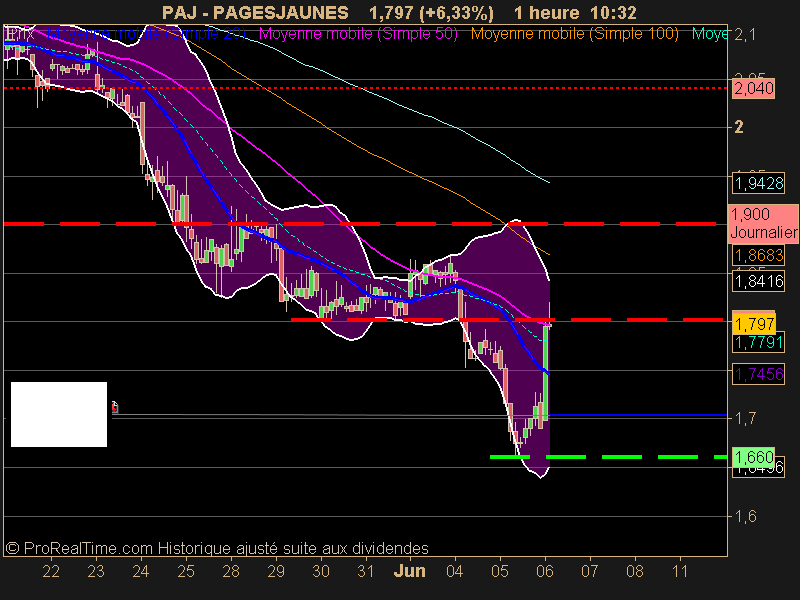Click date 08 on the time axis
Viewport: 800px width, 600px height.
tap(635, 571)
